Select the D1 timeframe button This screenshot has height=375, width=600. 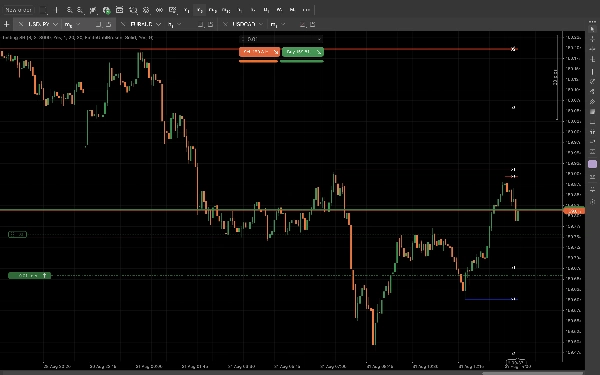(266, 10)
